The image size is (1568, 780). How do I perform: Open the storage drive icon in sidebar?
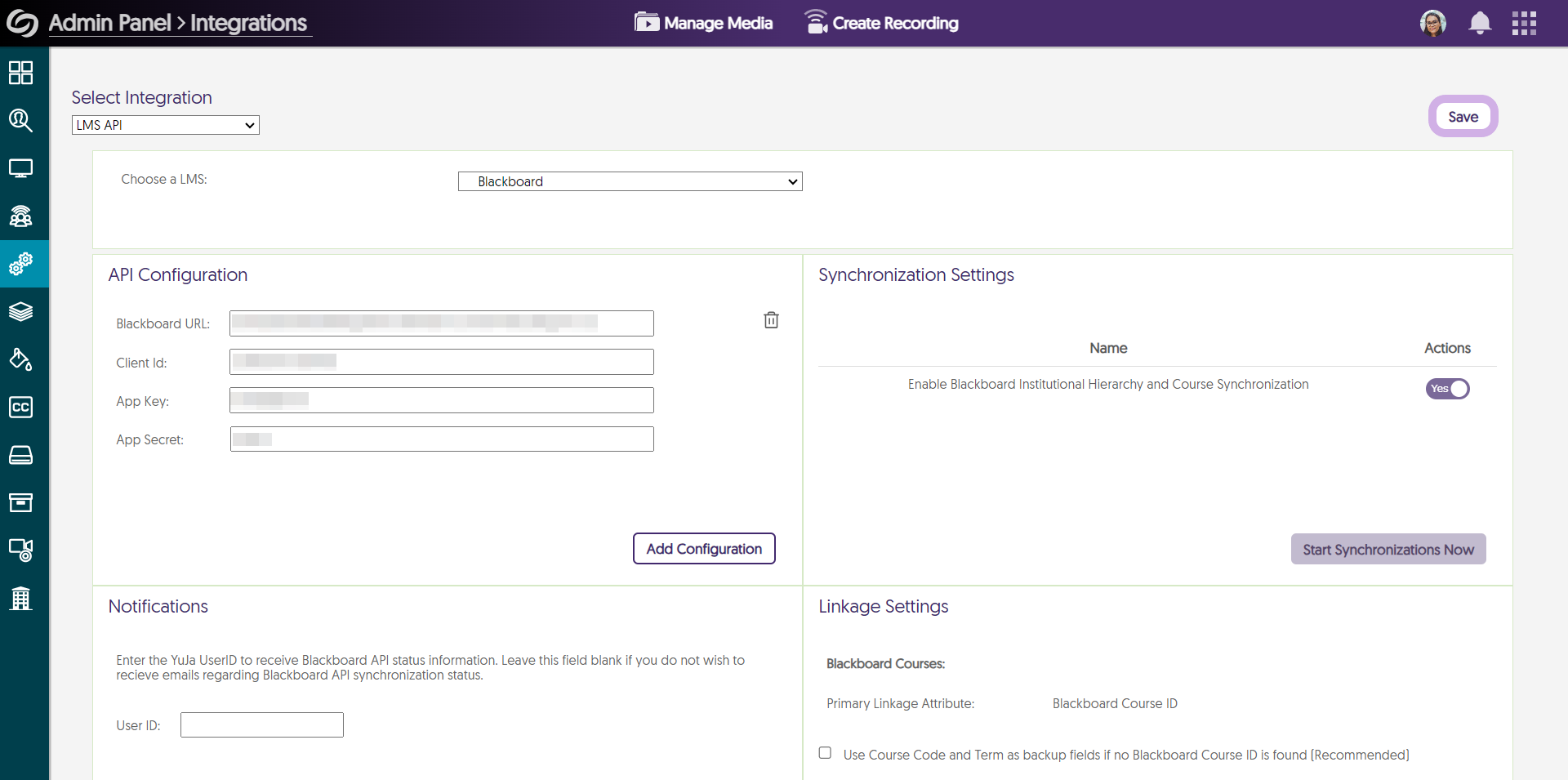[20, 455]
